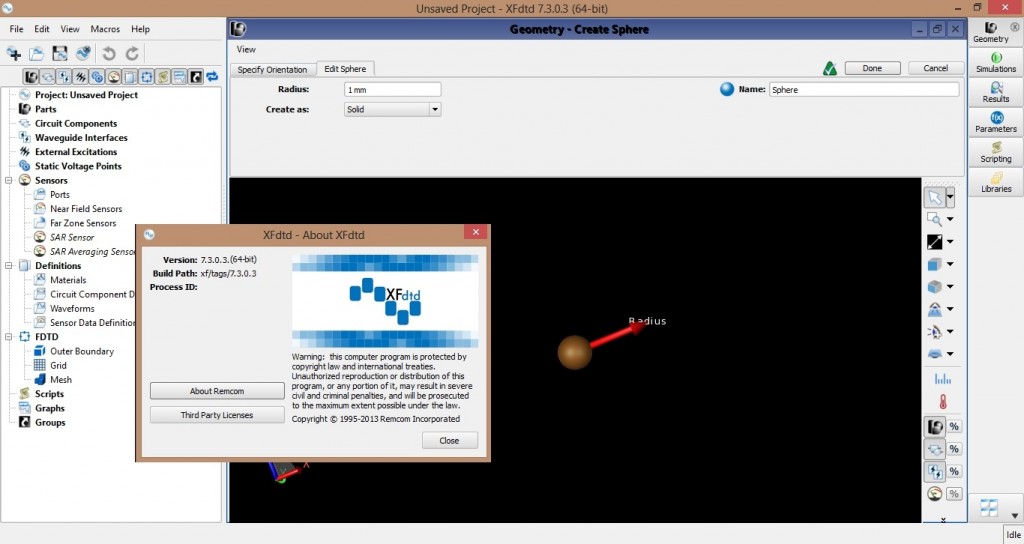
Task: Toggle circuit components visibility in view toolbar
Action: [x=935, y=449]
